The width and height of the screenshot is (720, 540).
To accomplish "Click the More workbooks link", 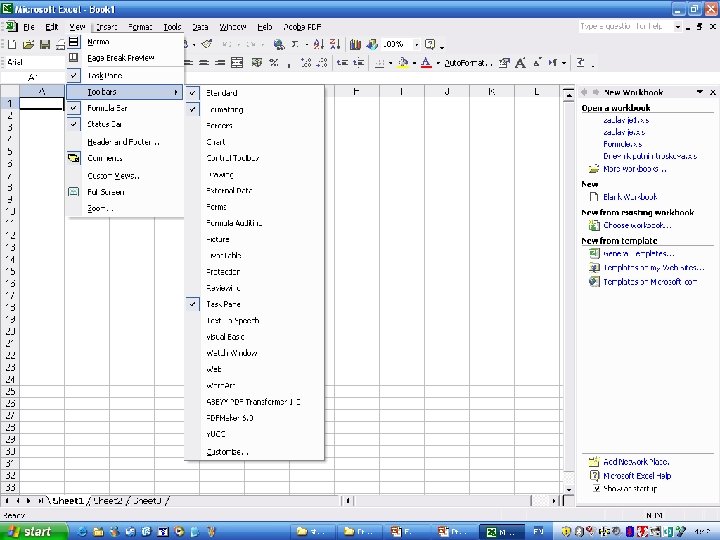I will point(635,169).
